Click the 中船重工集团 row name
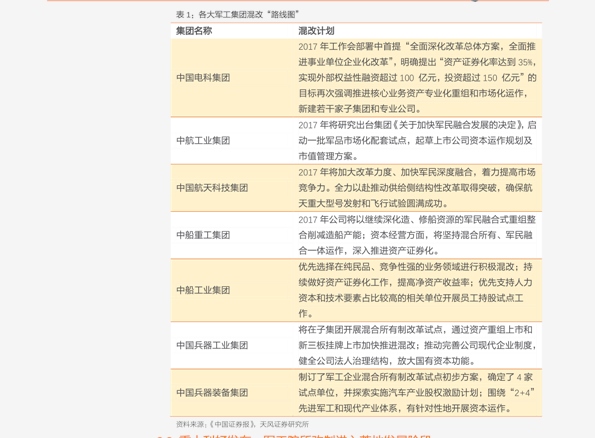 [203, 235]
